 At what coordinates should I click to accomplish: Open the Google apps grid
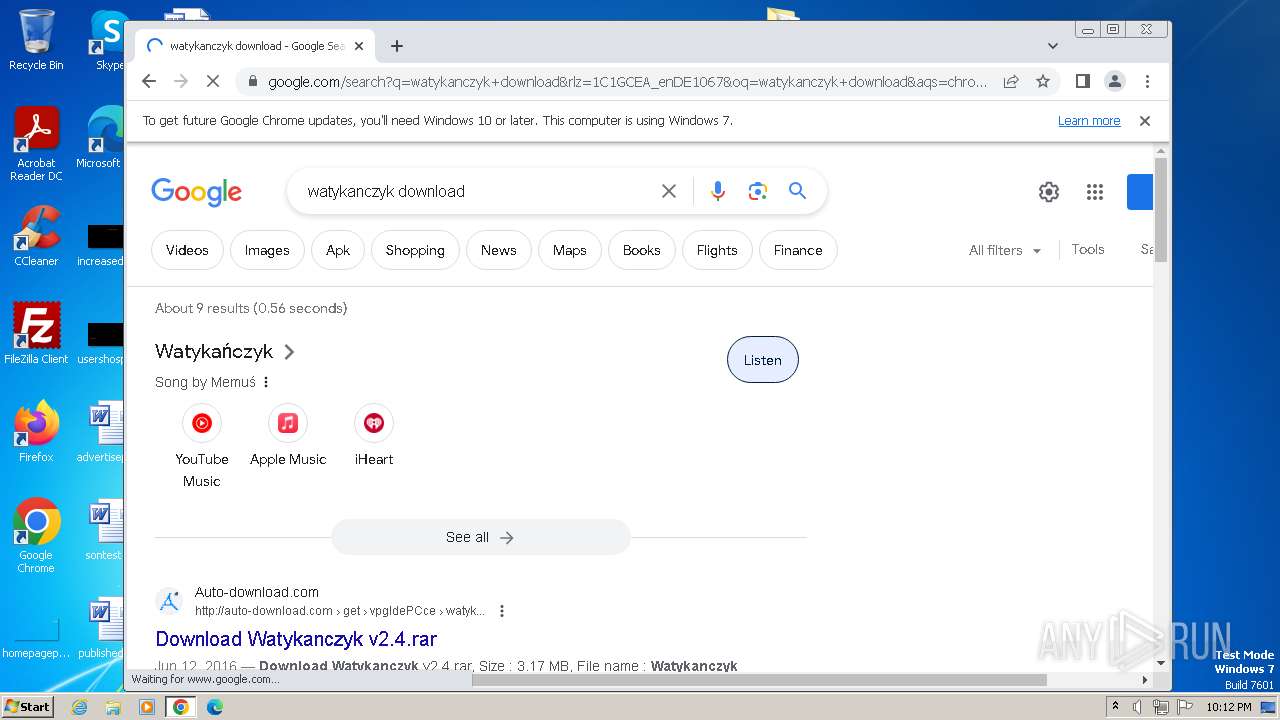pyautogui.click(x=1094, y=192)
